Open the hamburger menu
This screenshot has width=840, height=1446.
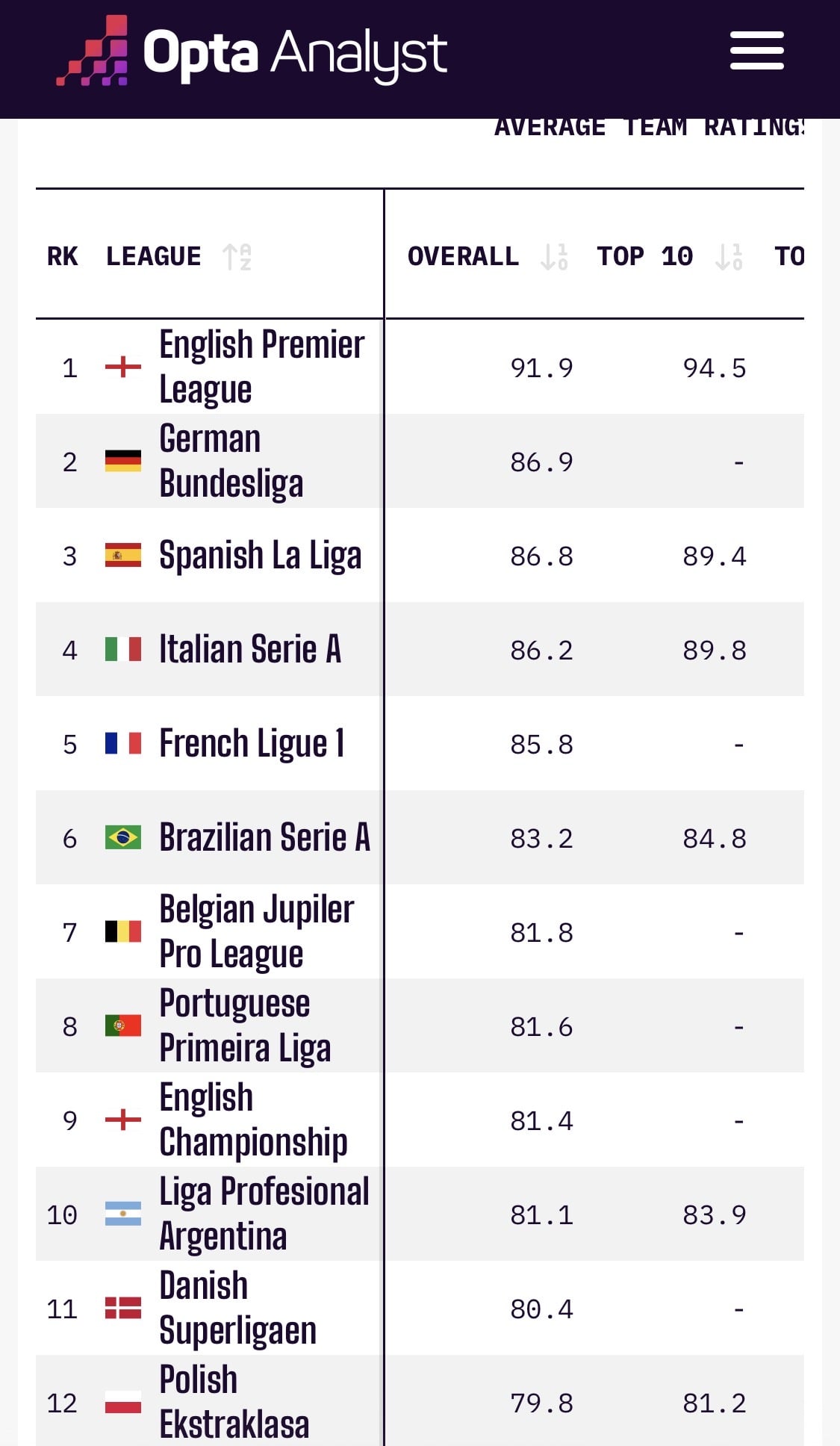point(756,51)
